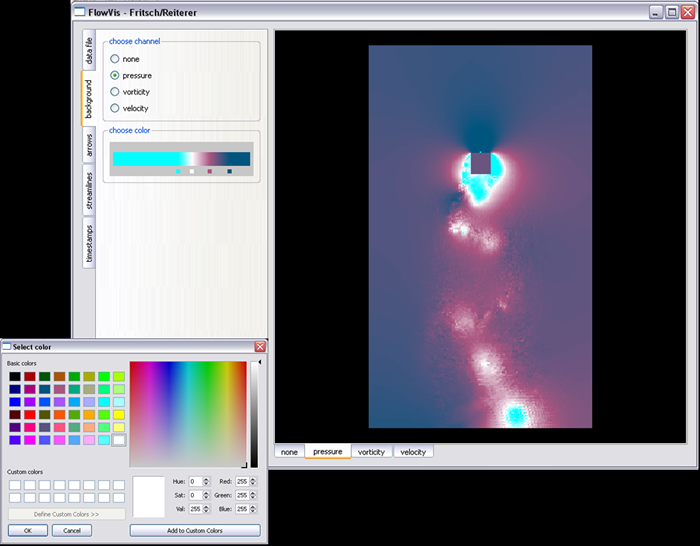
Task: Select the cyan gradient stop marker
Action: click(x=178, y=172)
